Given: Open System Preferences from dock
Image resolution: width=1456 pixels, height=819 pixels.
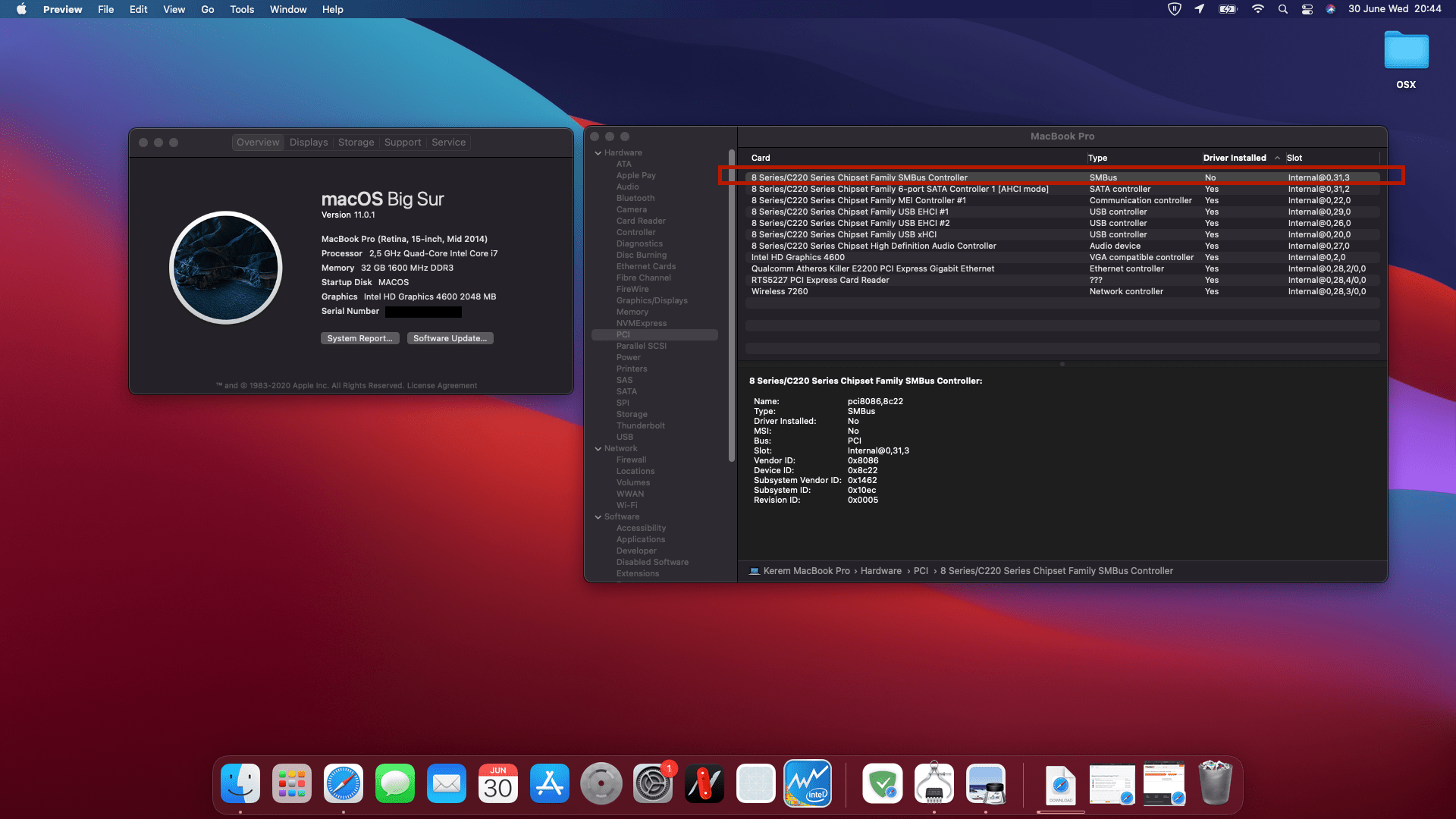Looking at the screenshot, I should click(652, 784).
